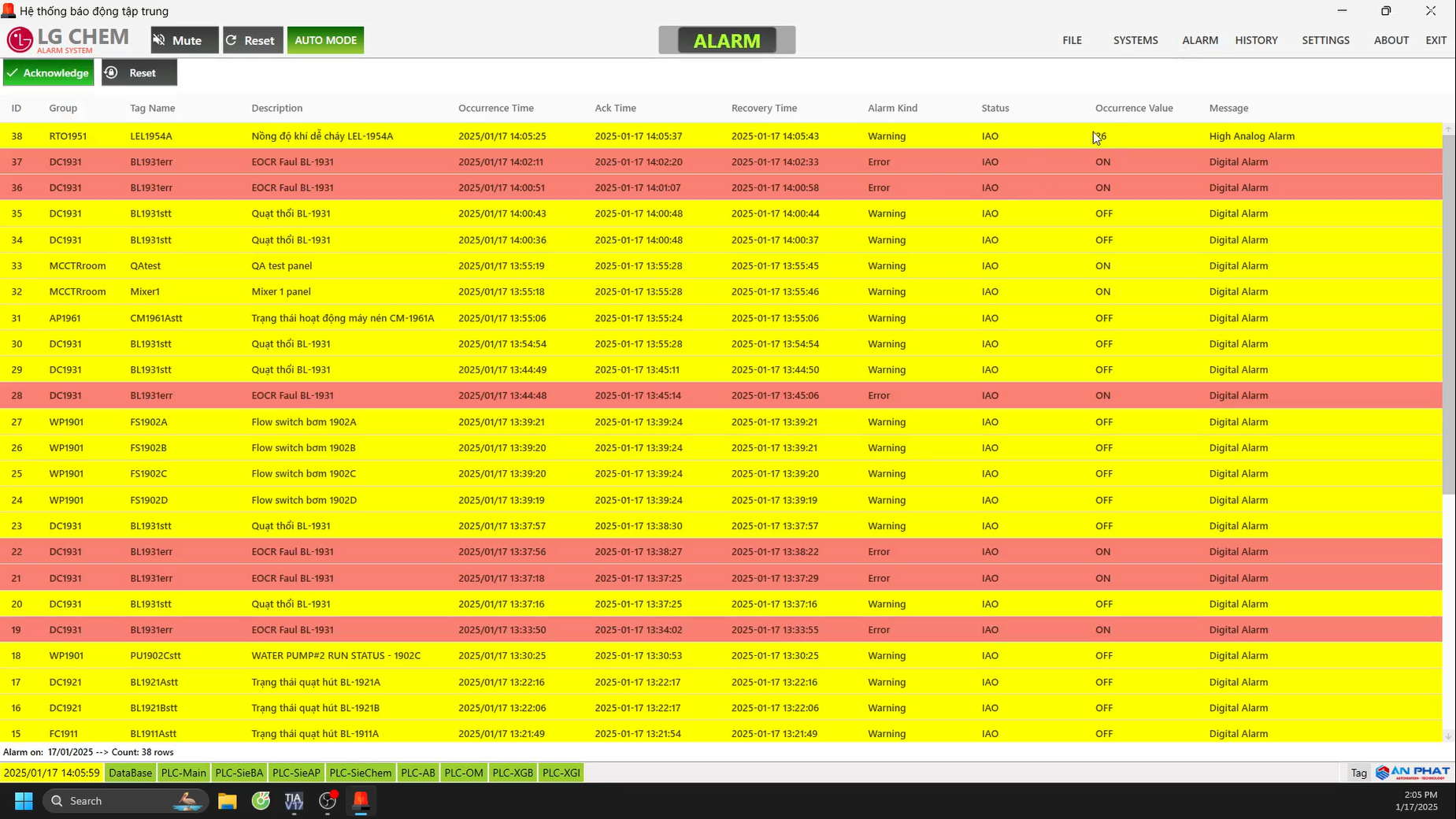Open the FILE menu
The width and height of the screenshot is (1456, 819).
1072,40
